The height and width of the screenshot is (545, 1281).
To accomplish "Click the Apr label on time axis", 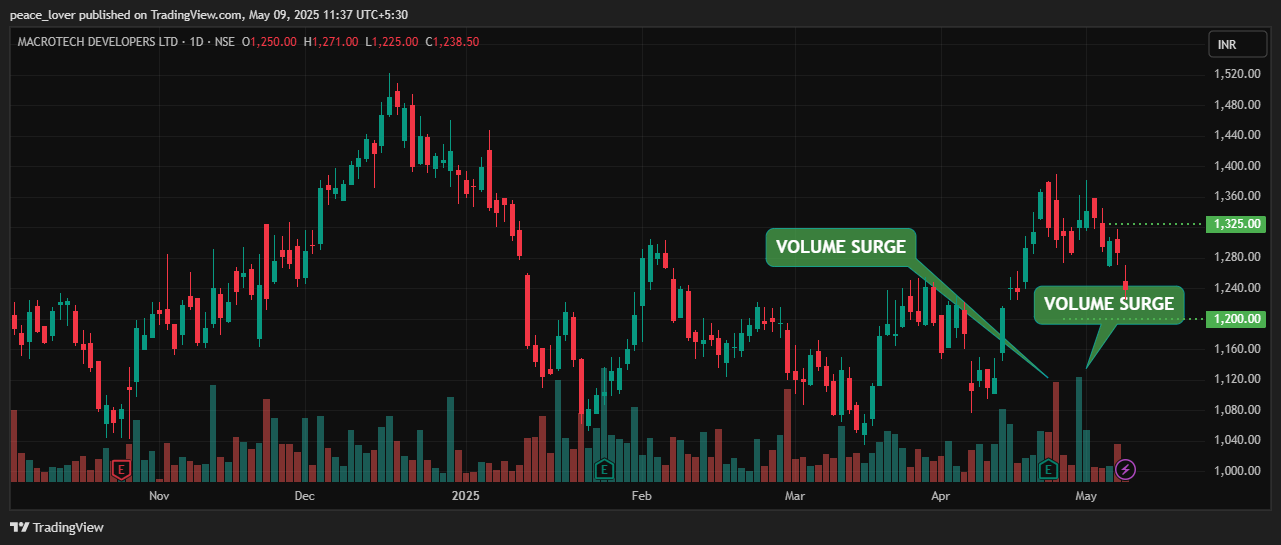I will click(x=941, y=496).
